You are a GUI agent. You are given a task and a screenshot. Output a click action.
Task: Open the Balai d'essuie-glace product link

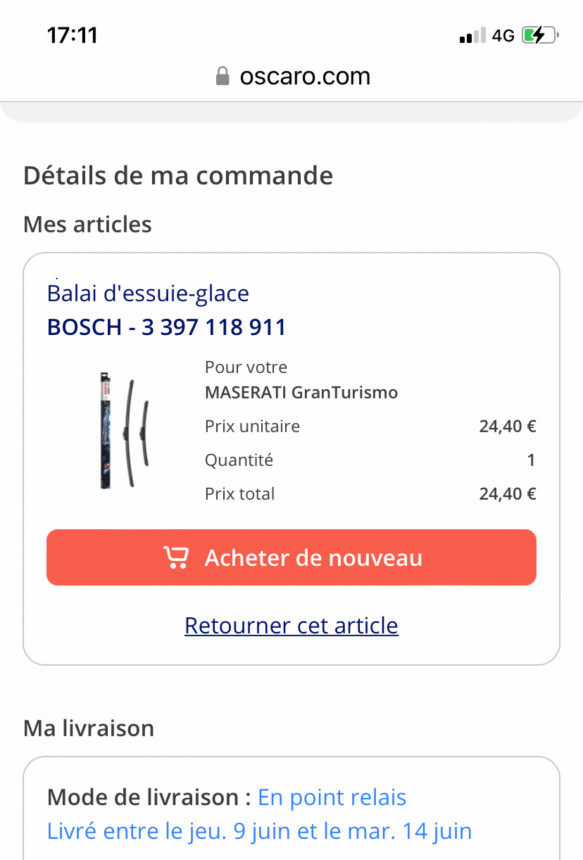pos(148,293)
